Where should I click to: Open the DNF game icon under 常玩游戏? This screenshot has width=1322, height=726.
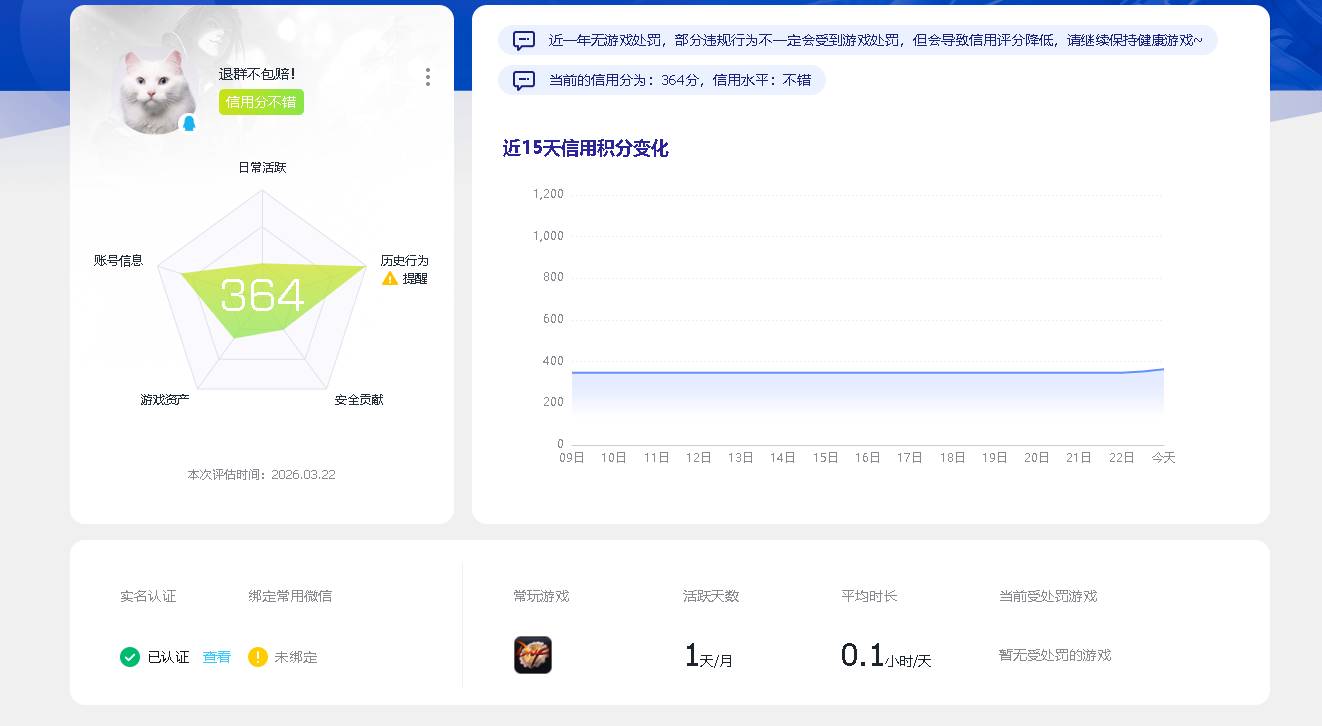[x=533, y=653]
